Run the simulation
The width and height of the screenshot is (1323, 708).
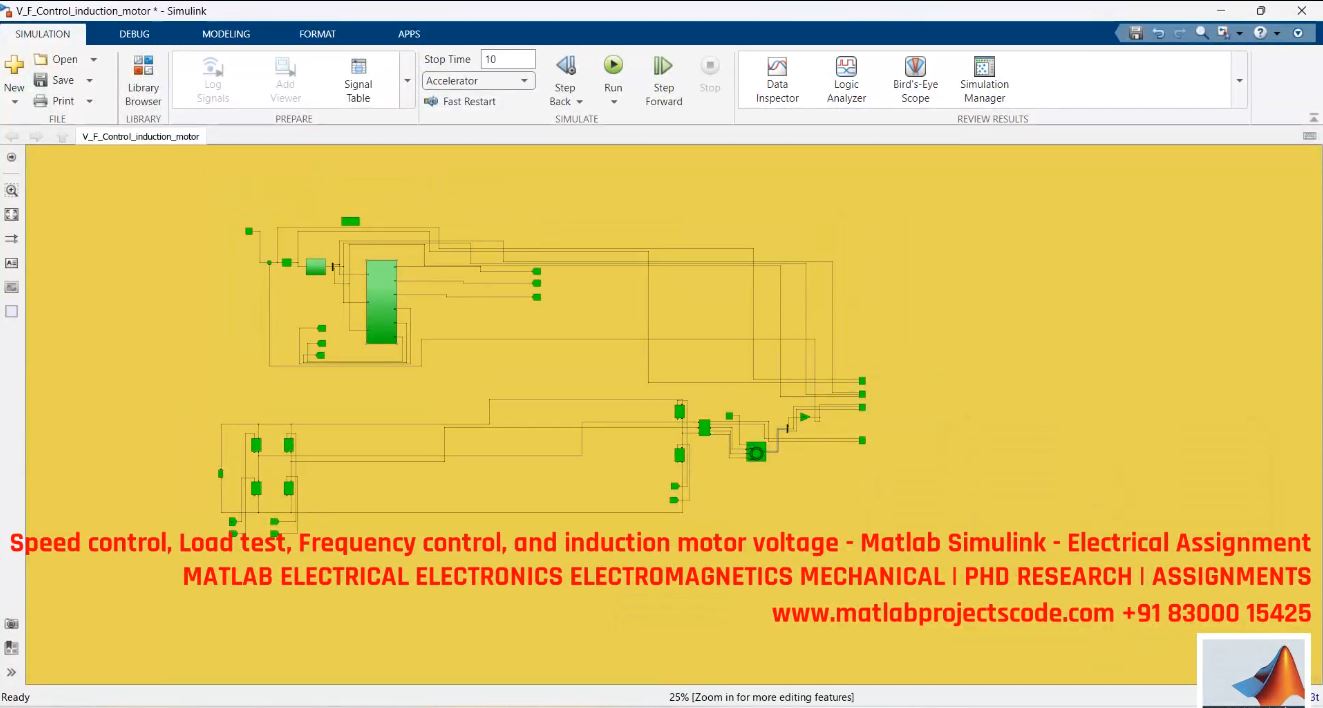(613, 65)
